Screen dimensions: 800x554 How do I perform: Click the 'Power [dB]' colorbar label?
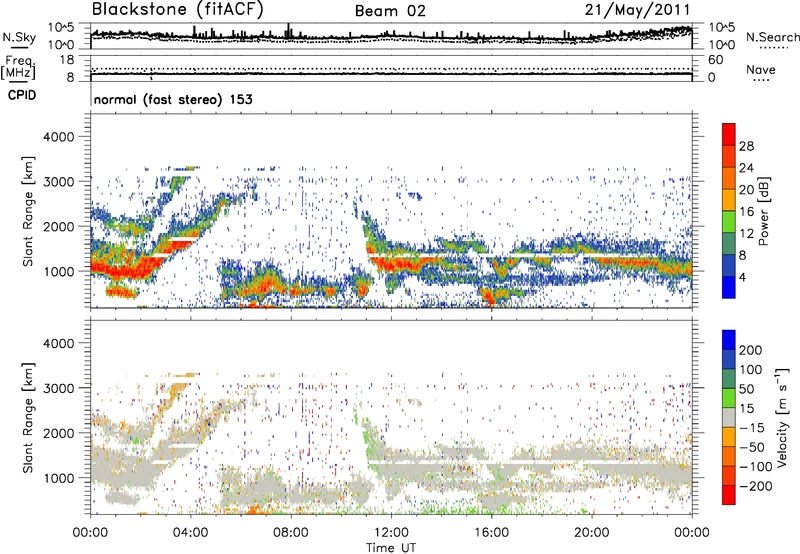tap(763, 211)
